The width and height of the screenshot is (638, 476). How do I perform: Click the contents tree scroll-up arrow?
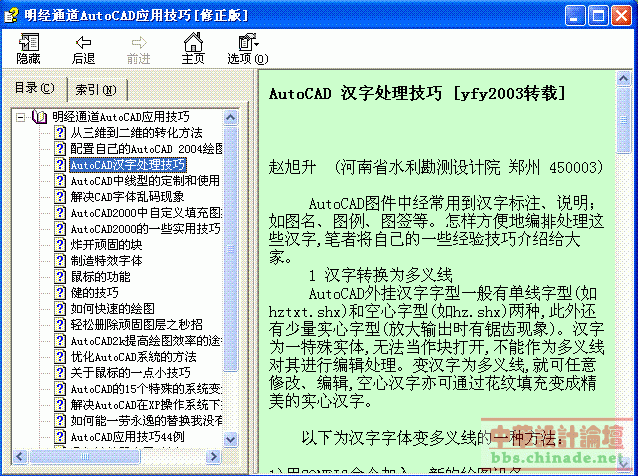click(x=231, y=118)
